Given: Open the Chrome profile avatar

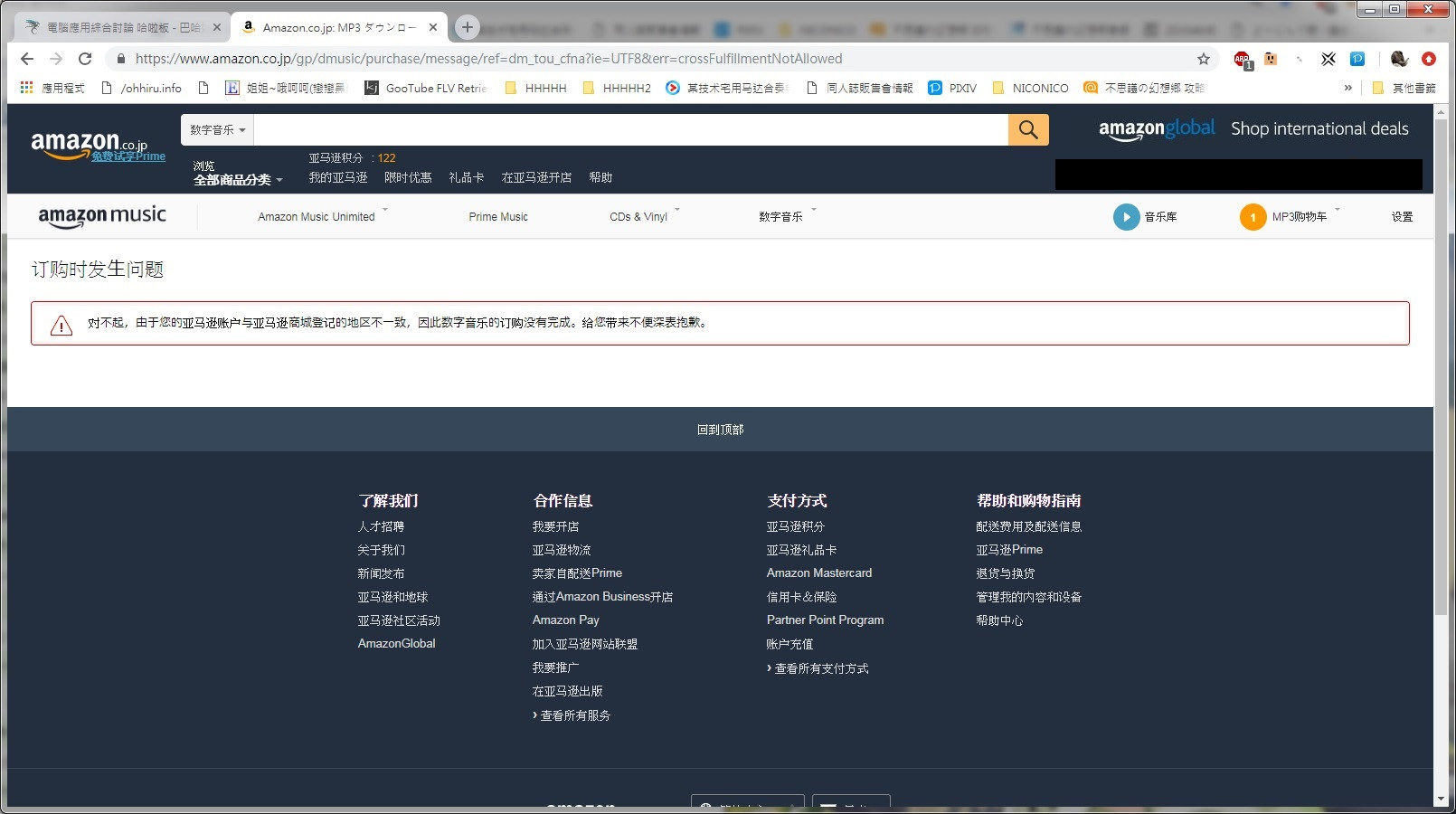Looking at the screenshot, I should 1399,59.
